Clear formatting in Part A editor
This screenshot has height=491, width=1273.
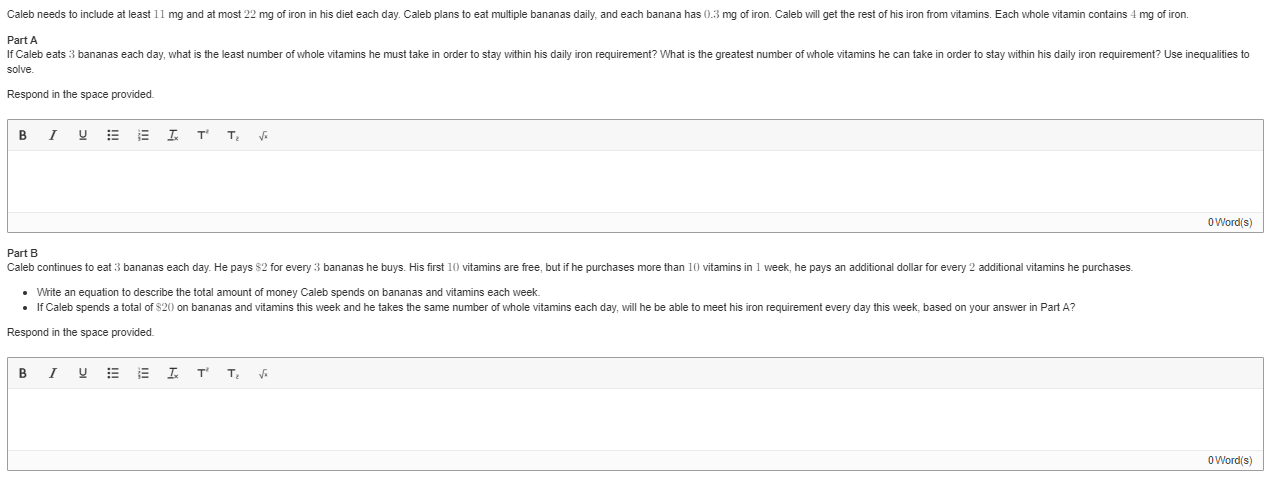[173, 135]
